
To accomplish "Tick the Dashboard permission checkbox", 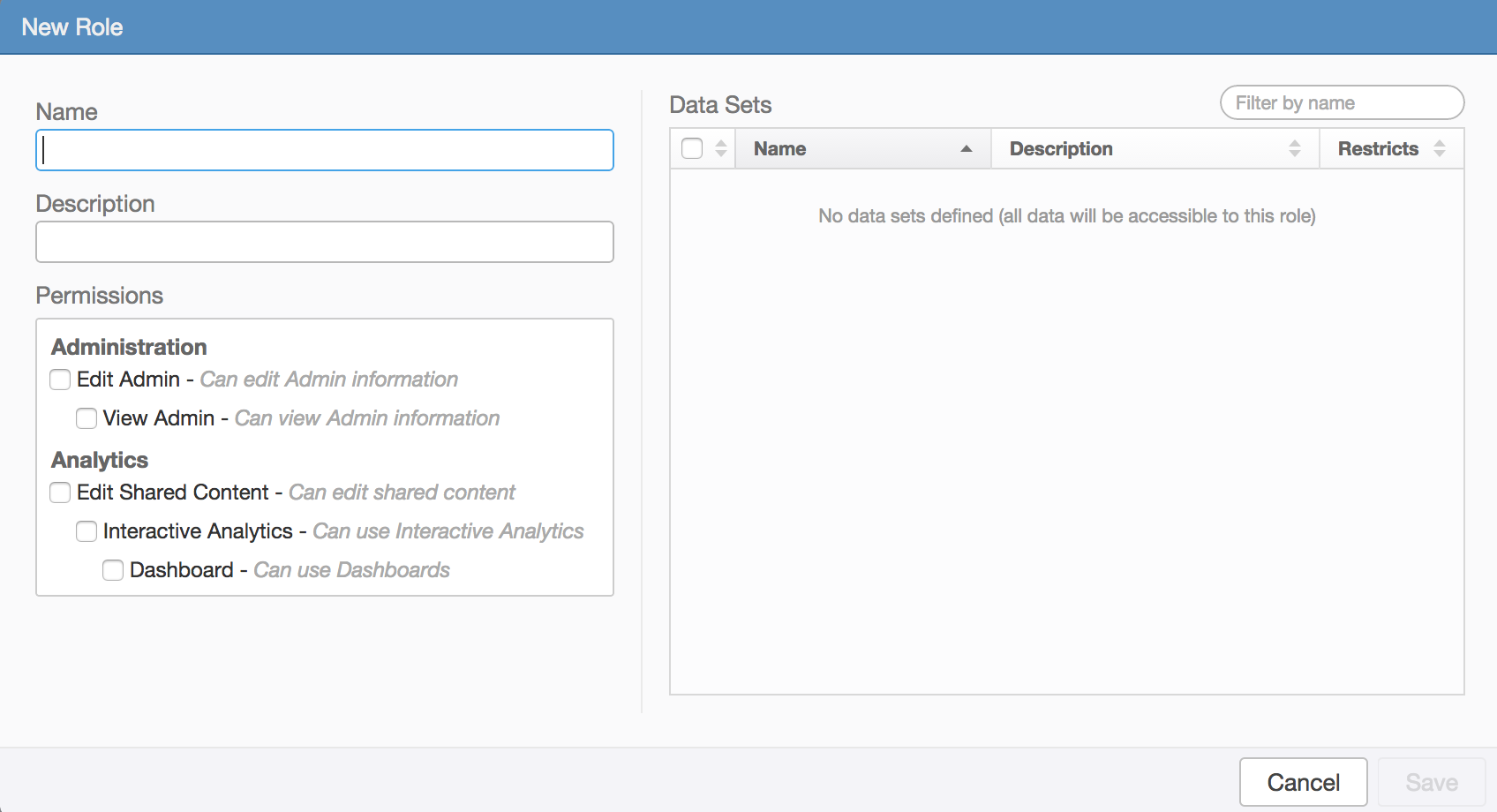I will click(113, 570).
